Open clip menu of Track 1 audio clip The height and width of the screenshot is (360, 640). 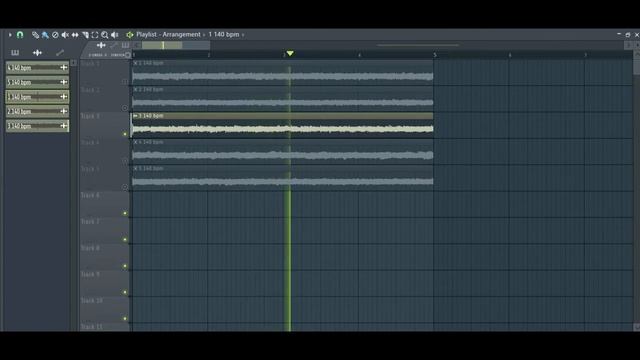(x=136, y=63)
